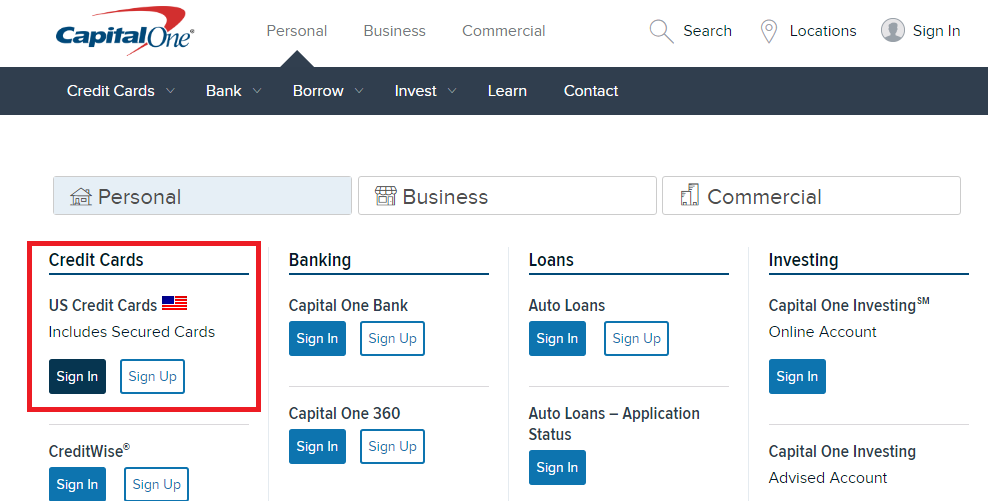This screenshot has height=501, width=988.
Task: Expand the Bank menu chevron
Action: coord(257,91)
